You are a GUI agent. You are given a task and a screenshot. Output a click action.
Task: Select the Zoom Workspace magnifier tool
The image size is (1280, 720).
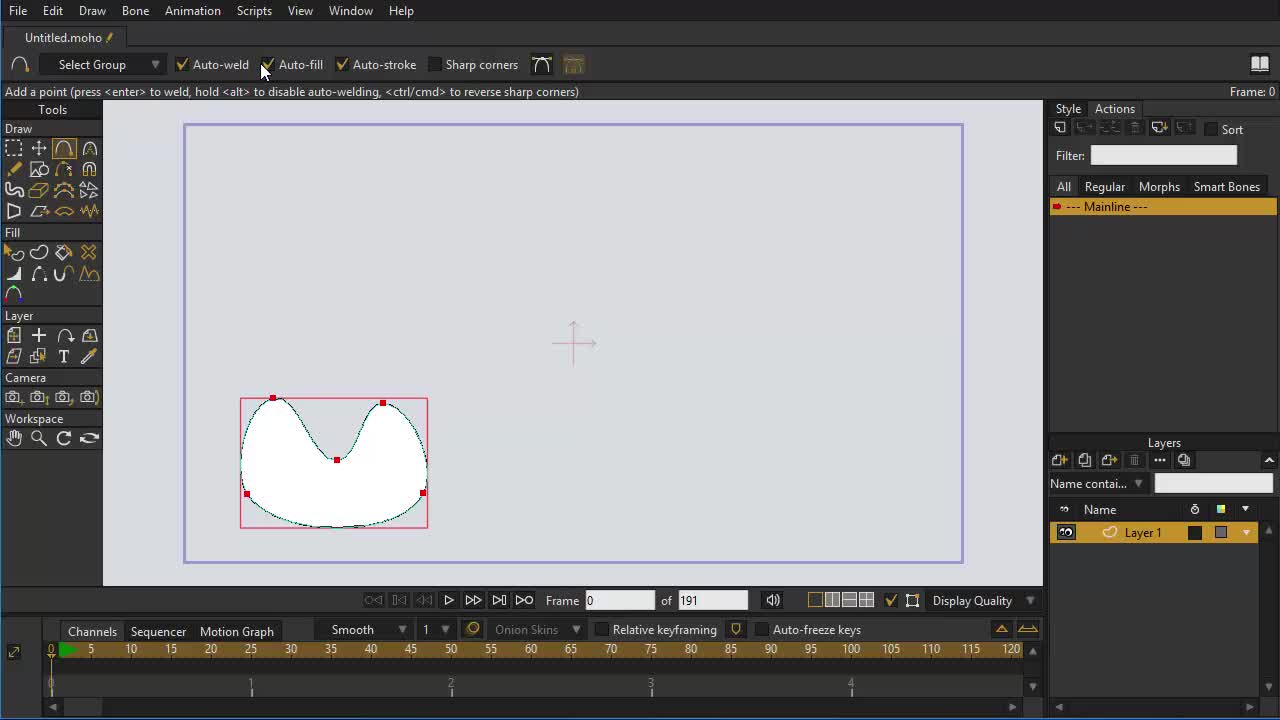[x=39, y=438]
